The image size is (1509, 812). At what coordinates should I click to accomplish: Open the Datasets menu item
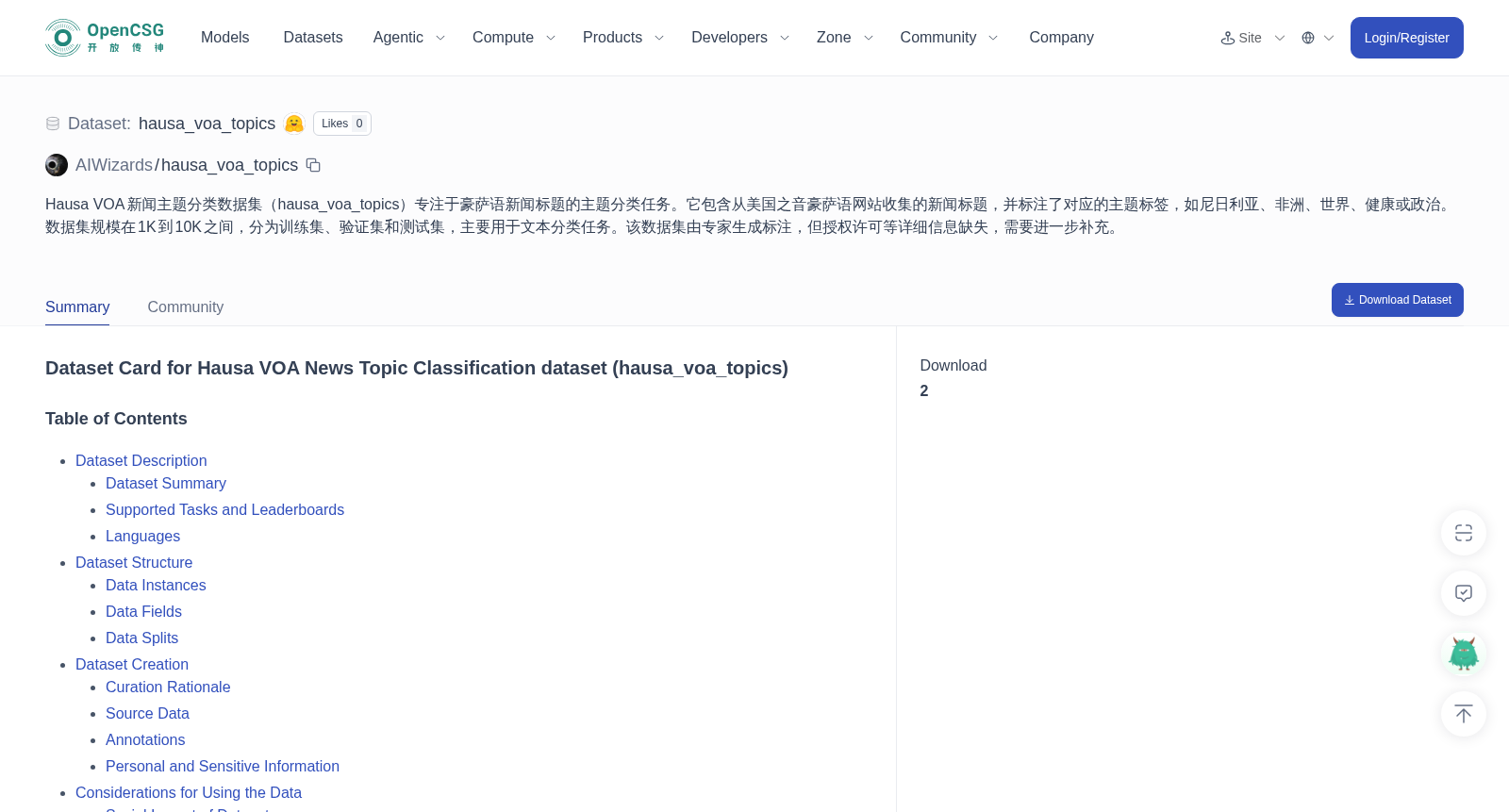tap(313, 38)
